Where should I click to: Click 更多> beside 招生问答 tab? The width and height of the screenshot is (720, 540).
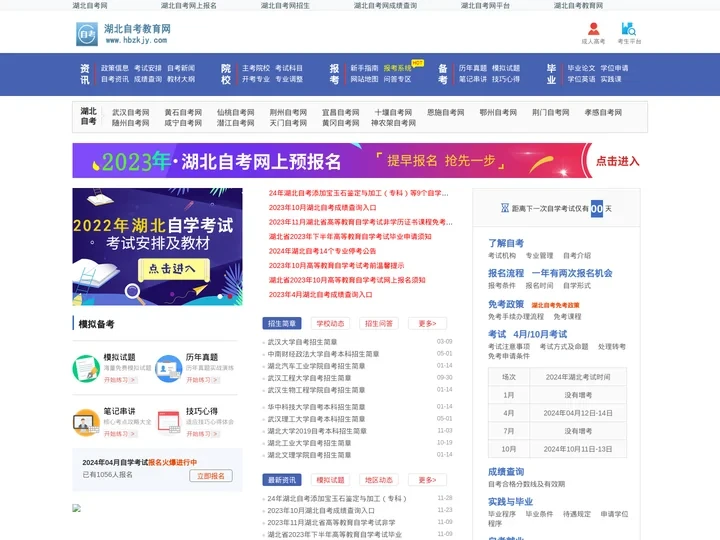427,324
